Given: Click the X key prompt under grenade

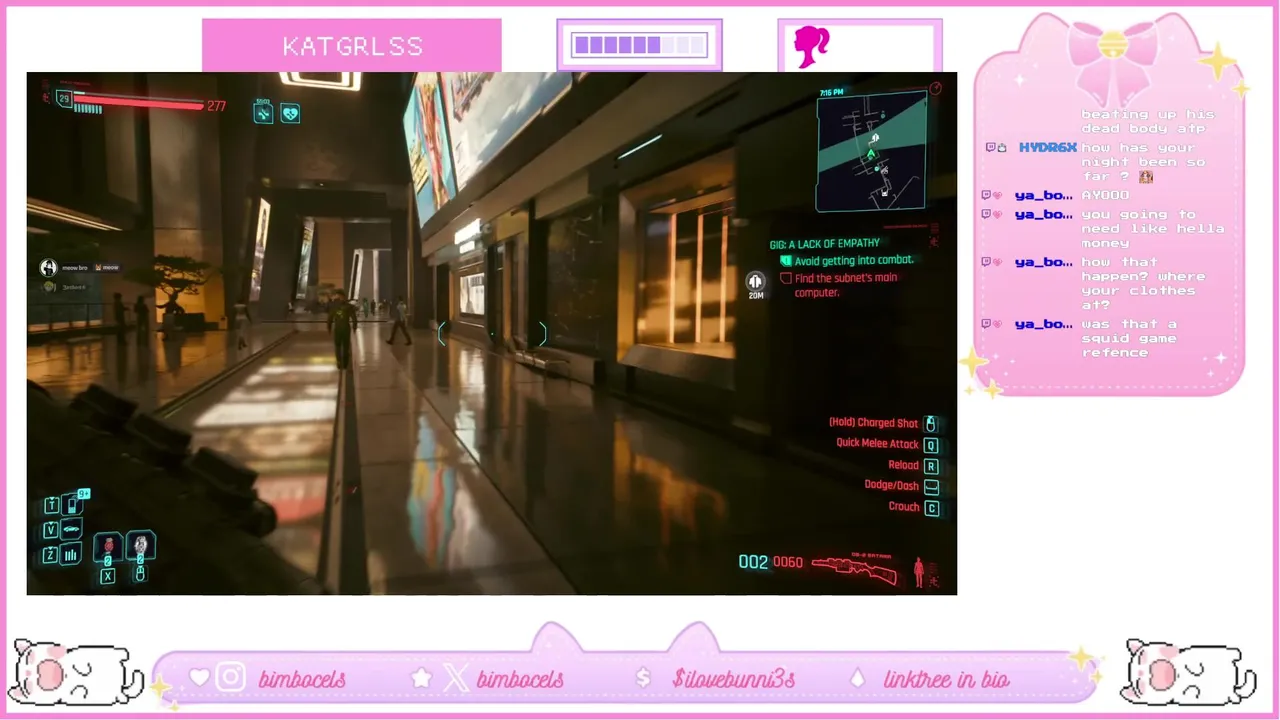Looking at the screenshot, I should pyautogui.click(x=108, y=576).
